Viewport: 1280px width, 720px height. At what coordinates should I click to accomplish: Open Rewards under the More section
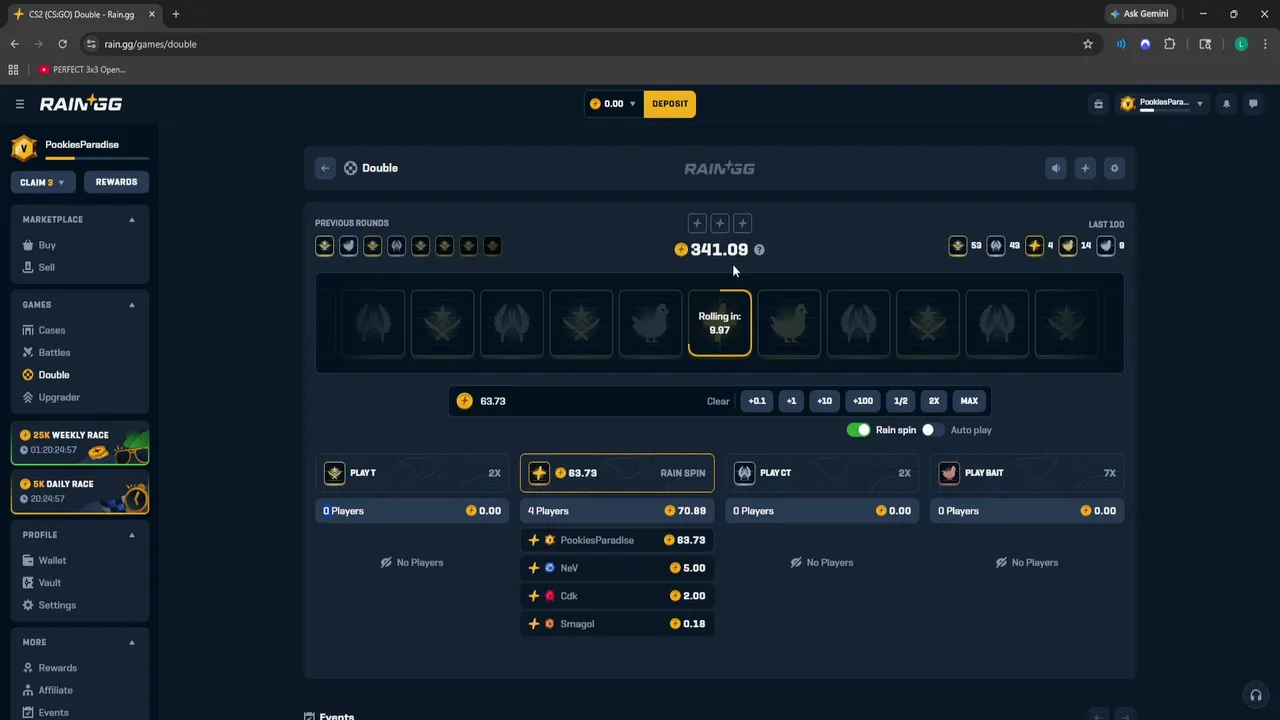(57, 668)
